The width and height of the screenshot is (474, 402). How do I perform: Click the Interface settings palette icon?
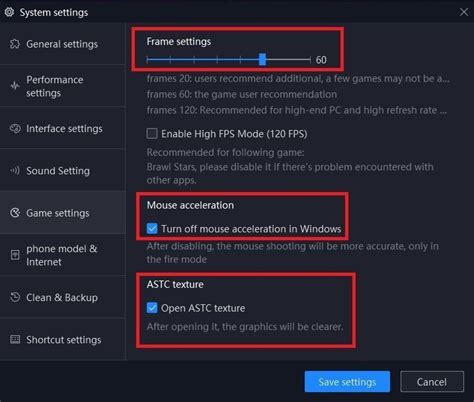pos(15,128)
